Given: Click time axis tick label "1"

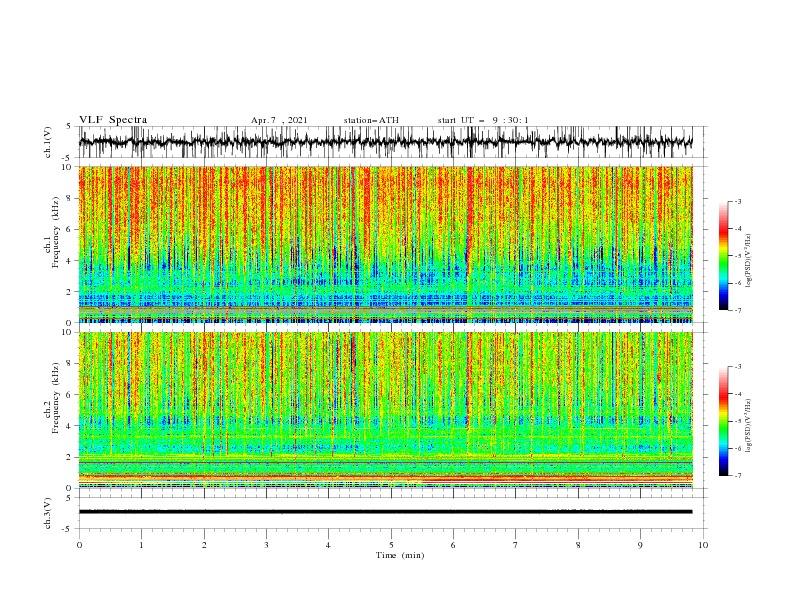Looking at the screenshot, I should (141, 545).
